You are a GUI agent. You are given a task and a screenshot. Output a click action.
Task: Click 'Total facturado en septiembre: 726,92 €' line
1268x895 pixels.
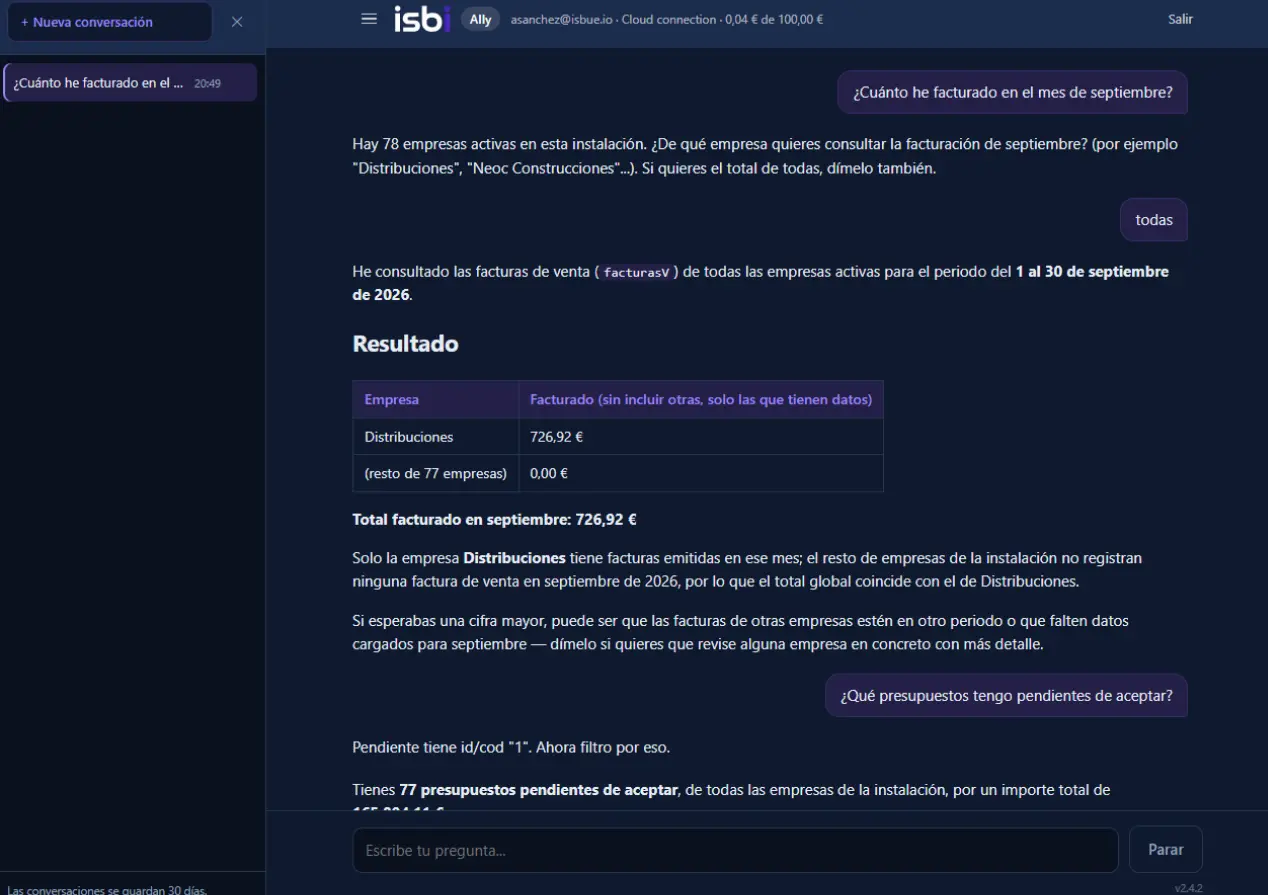tap(495, 520)
